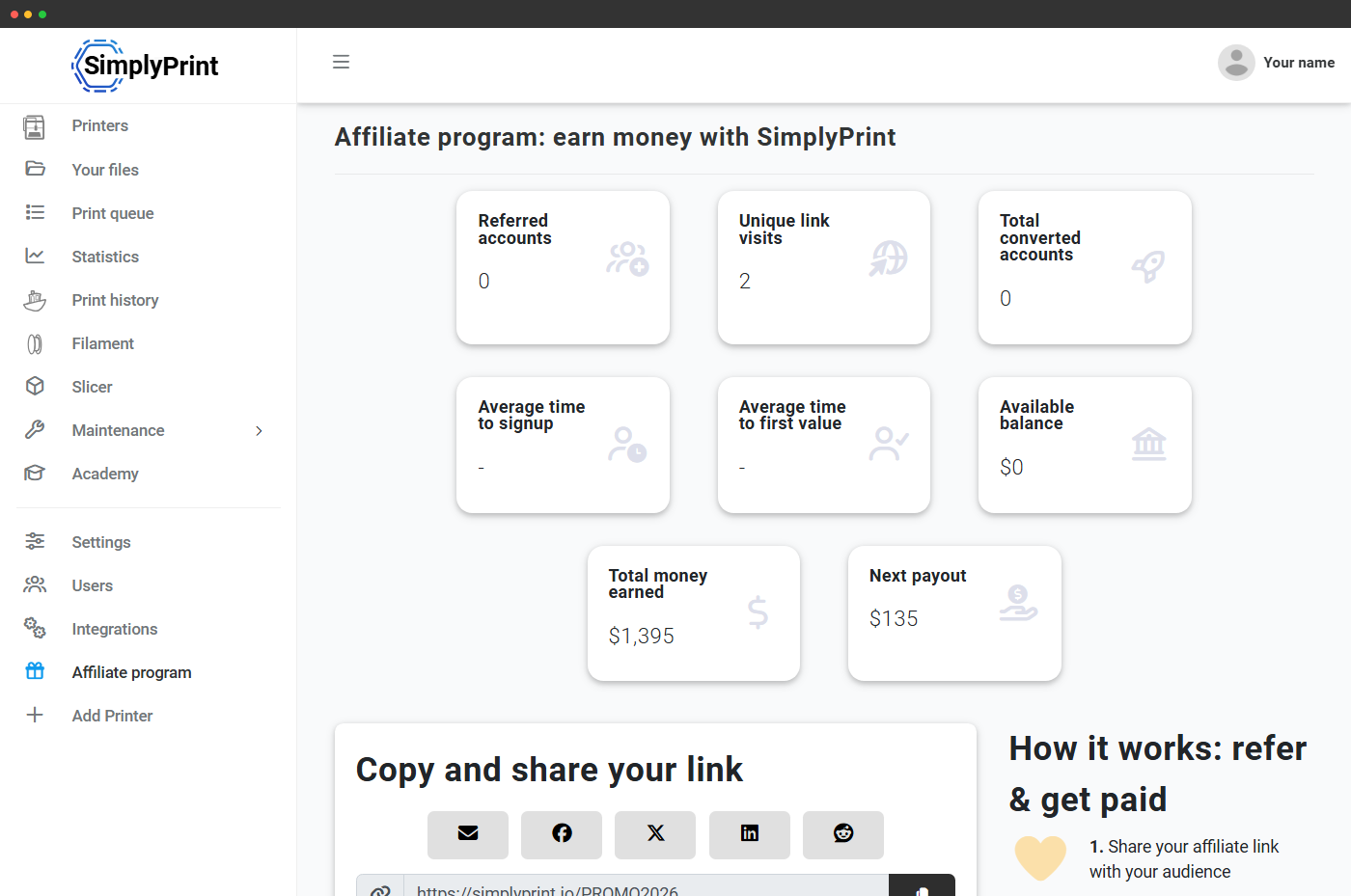The height and width of the screenshot is (896, 1351).
Task: Click the Slicer cube icon
Action: pyautogui.click(x=35, y=386)
